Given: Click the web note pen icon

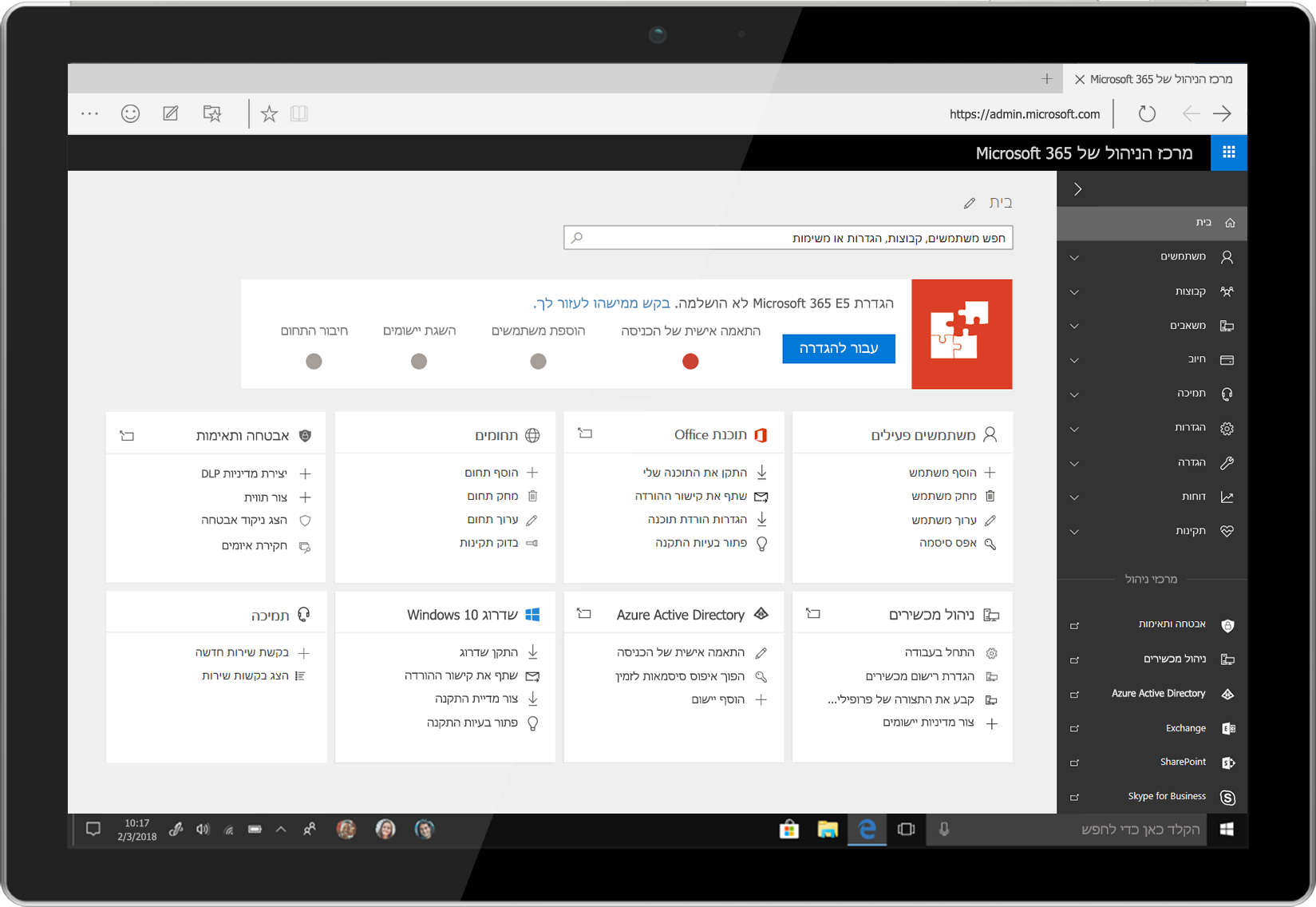Looking at the screenshot, I should click(171, 114).
